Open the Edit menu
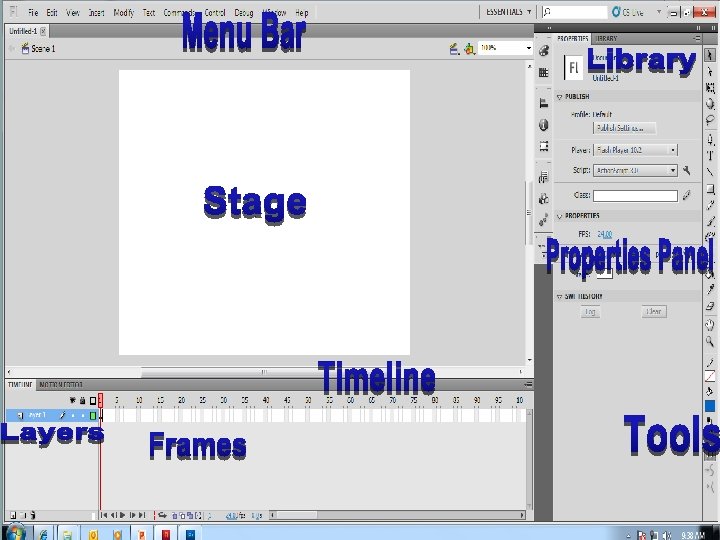Viewport: 720px width, 540px height. coord(52,13)
